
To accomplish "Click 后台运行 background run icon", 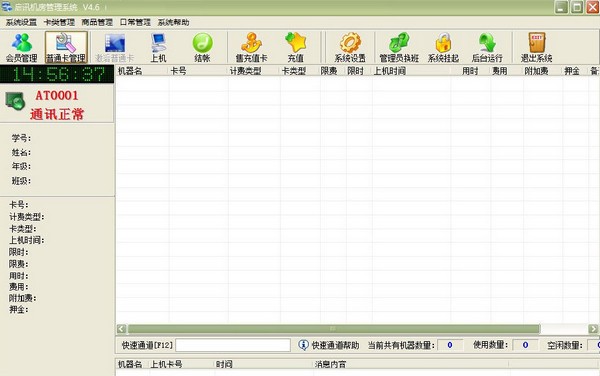I will pos(487,47).
